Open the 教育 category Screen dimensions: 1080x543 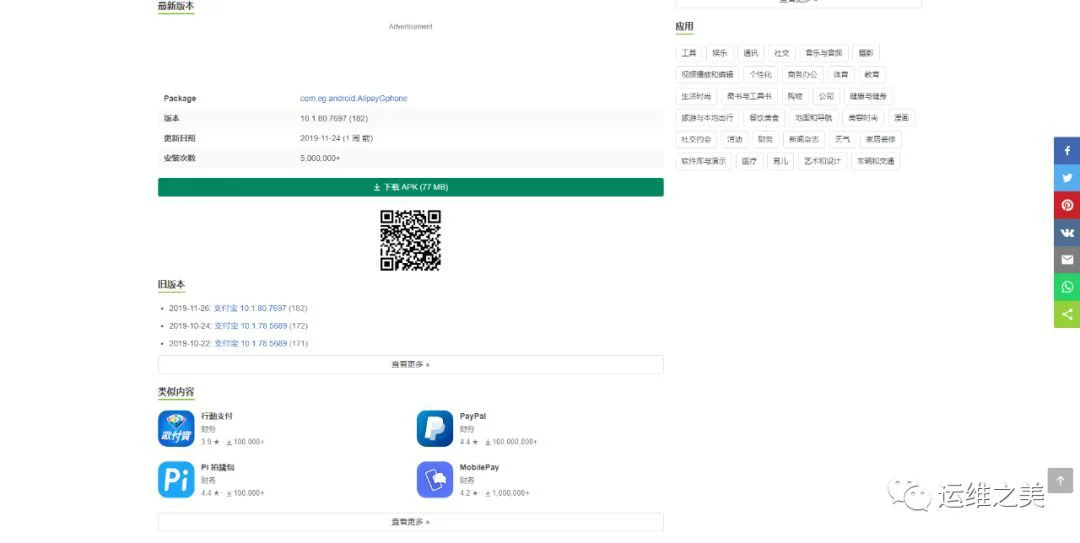(x=872, y=74)
